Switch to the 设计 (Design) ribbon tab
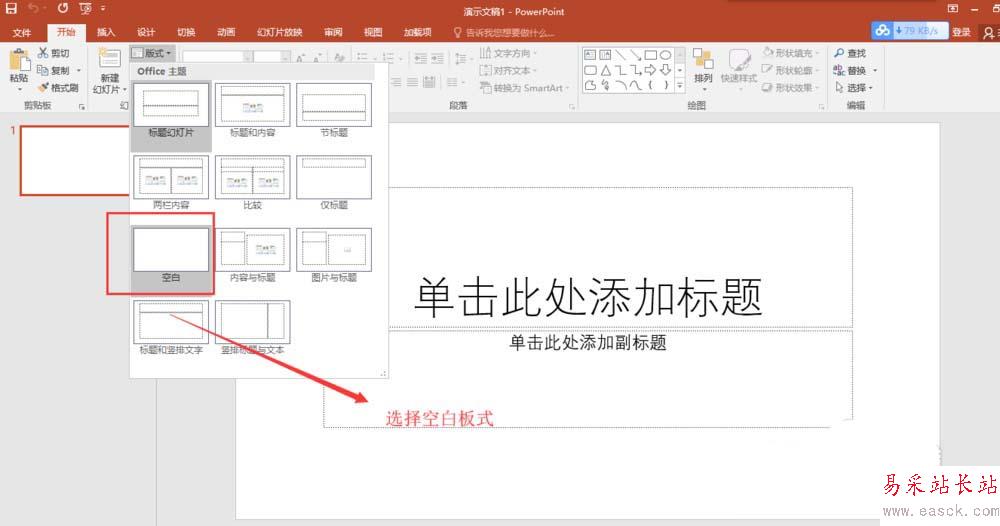1000x526 pixels. click(145, 33)
